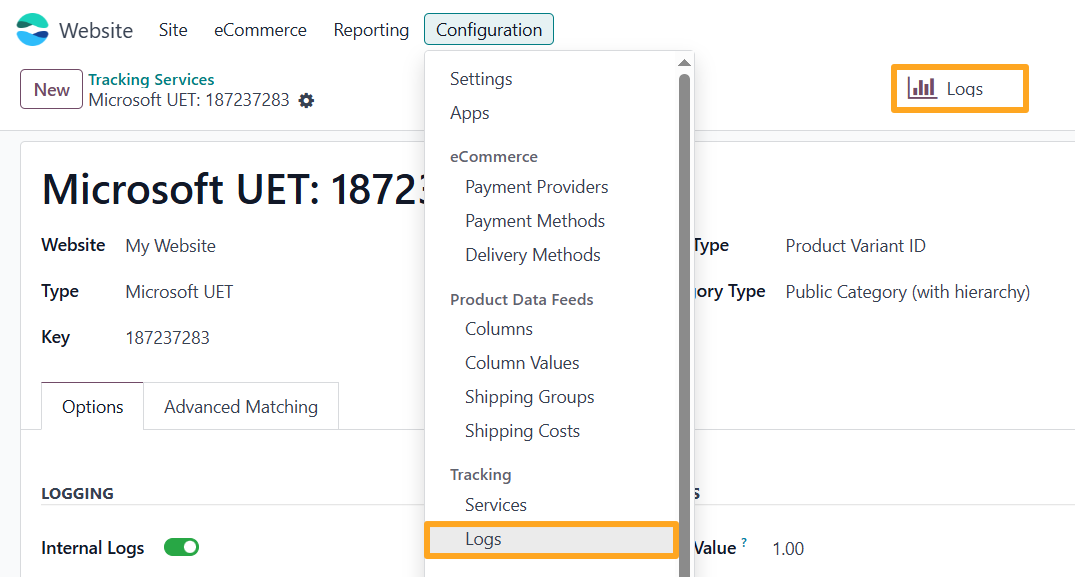Collapse the Configuration menu
The width and height of the screenshot is (1075, 577).
click(x=488, y=30)
